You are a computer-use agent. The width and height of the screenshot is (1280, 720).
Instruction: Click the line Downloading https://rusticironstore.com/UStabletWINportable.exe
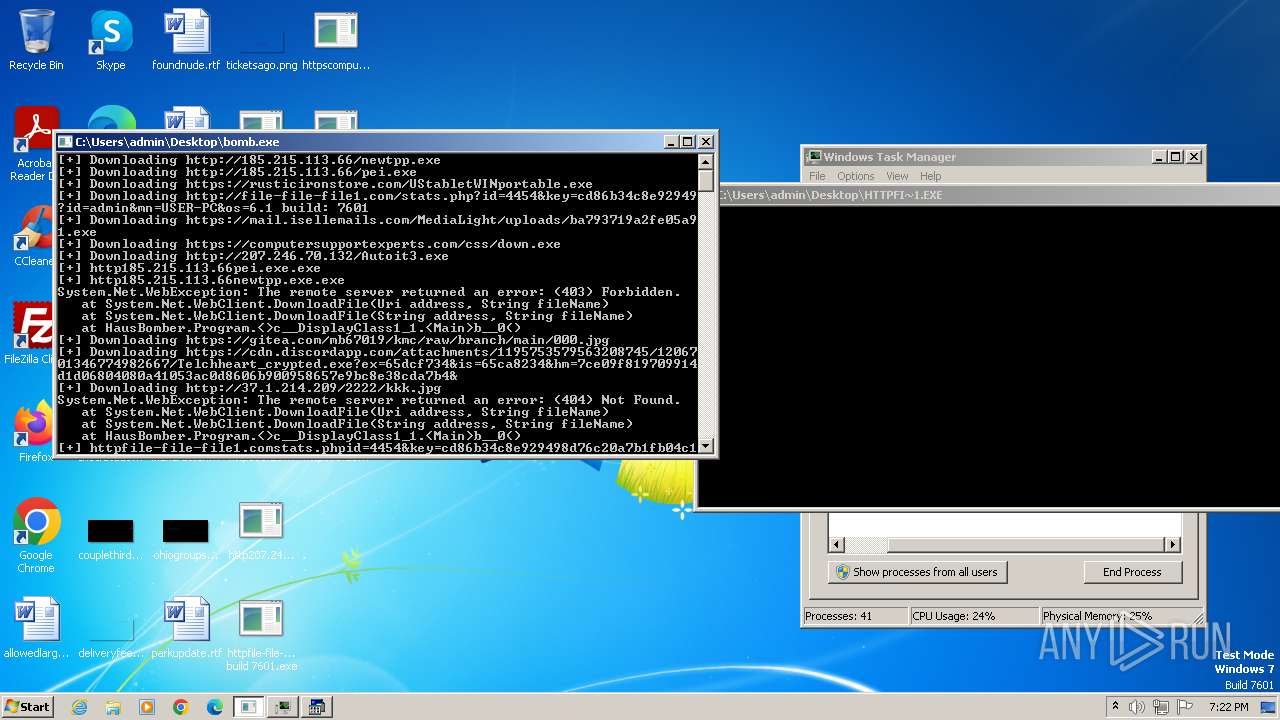325,184
